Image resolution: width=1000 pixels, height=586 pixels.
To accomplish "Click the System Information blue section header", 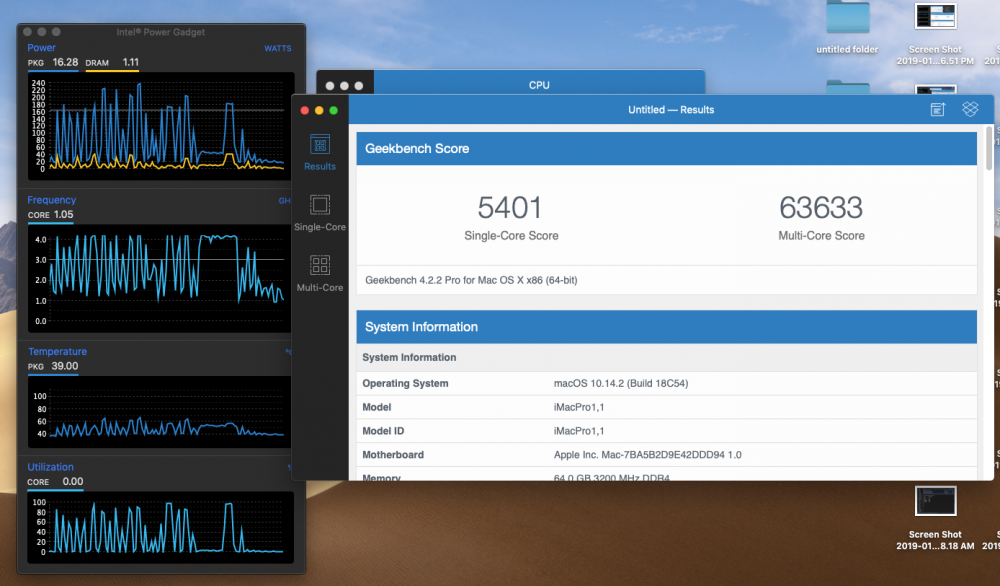I will tap(666, 327).
